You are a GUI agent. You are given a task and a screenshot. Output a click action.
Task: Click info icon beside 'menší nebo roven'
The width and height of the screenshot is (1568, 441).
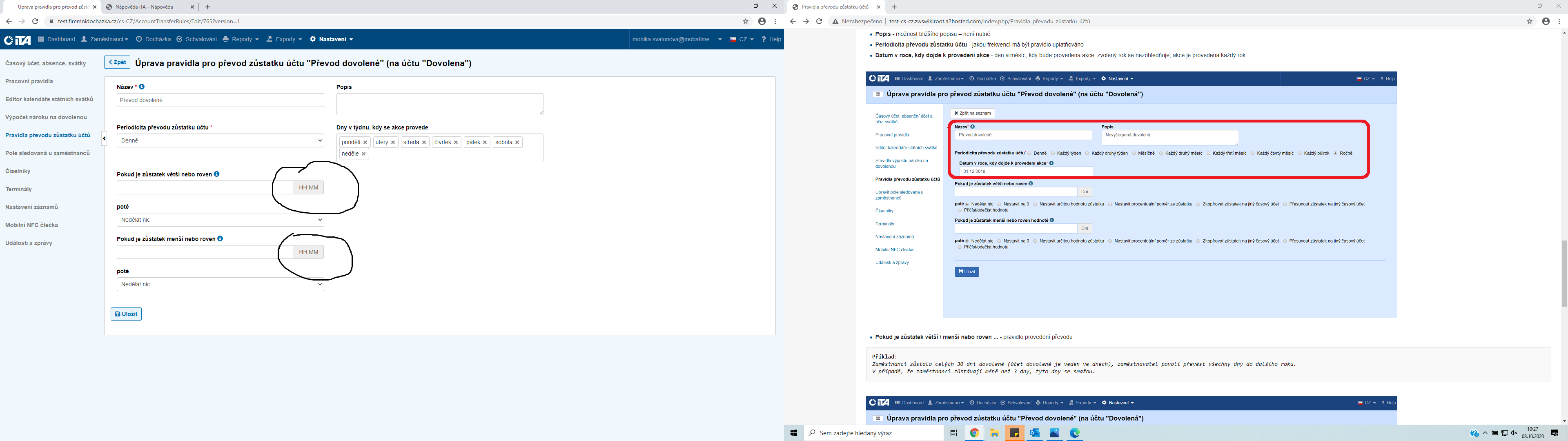click(220, 239)
